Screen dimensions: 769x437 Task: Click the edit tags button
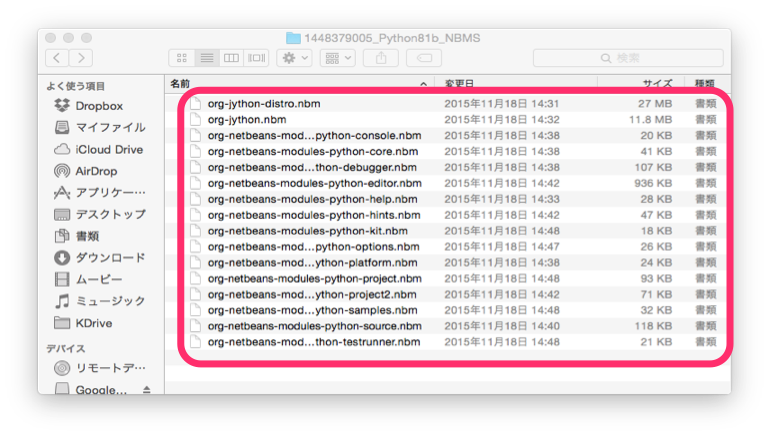pos(424,58)
